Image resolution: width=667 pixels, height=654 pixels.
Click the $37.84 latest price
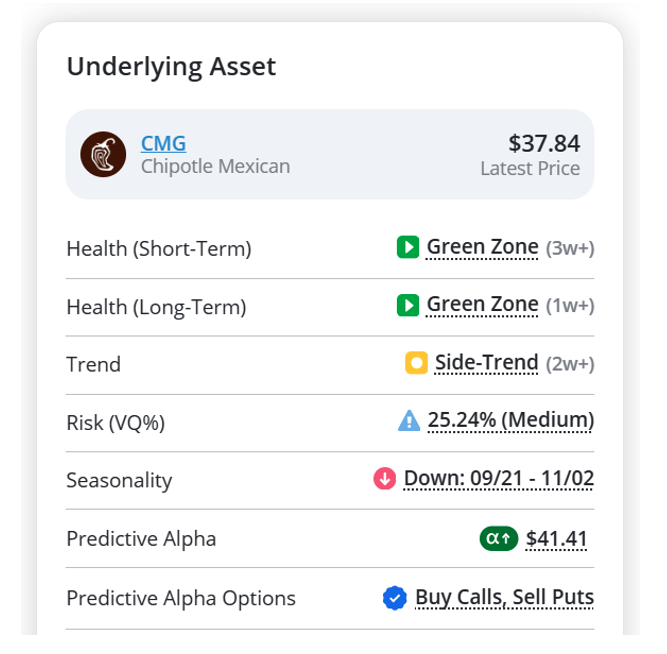tap(544, 143)
